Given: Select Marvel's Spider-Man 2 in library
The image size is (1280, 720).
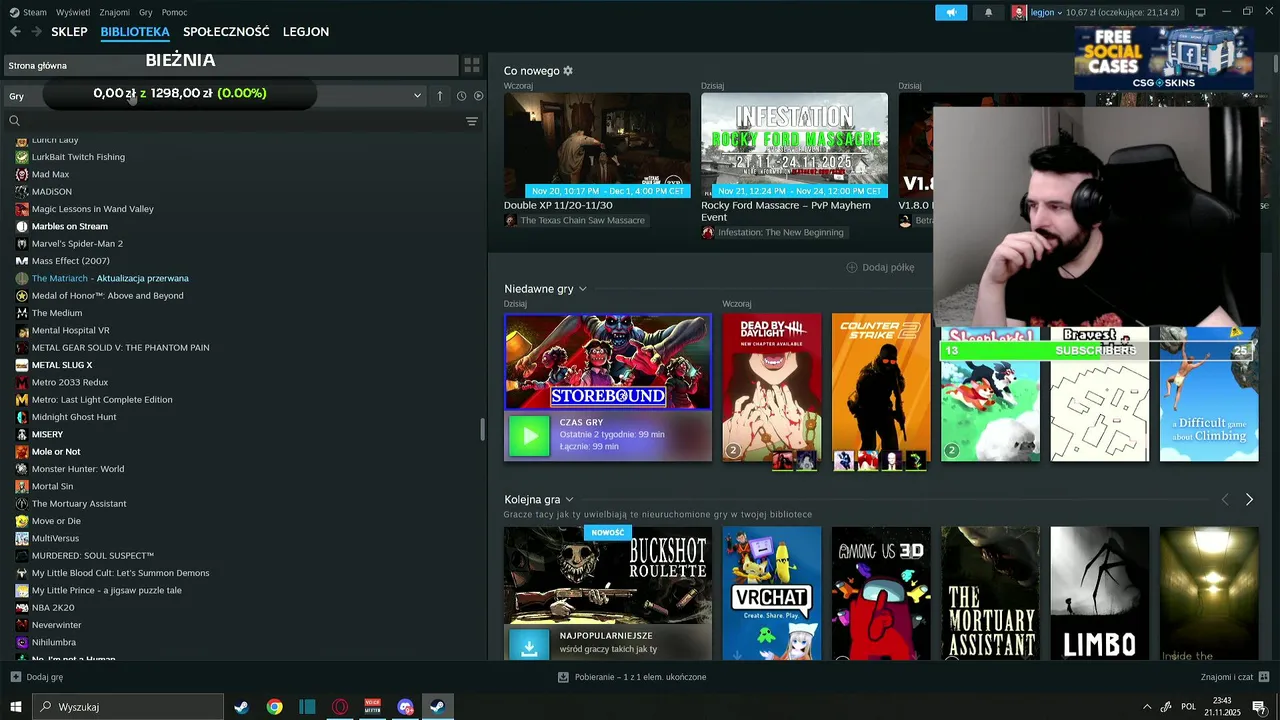Looking at the screenshot, I should (x=77, y=243).
